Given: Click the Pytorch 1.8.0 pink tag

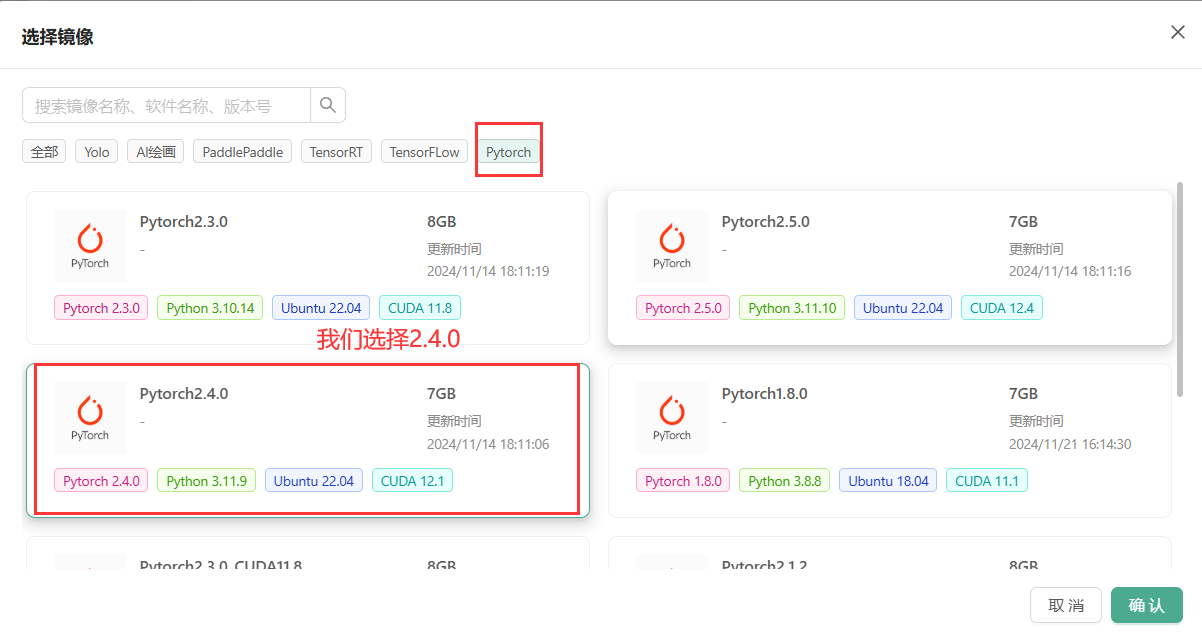Looking at the screenshot, I should [683, 481].
